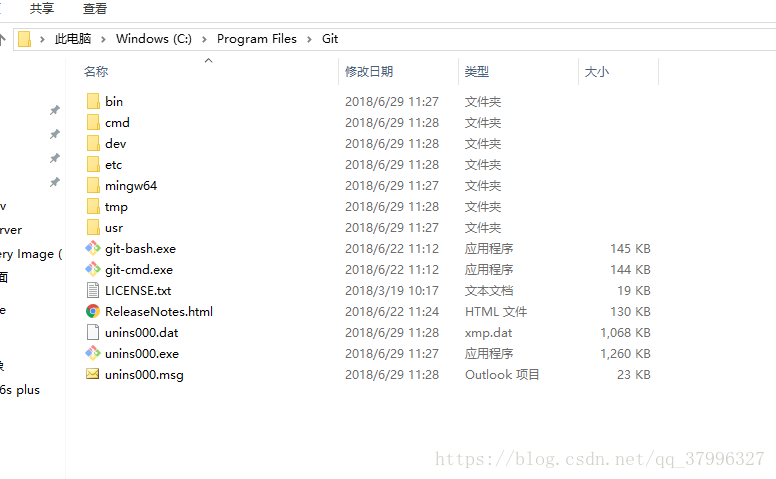Click the ReleaseNotes.html Chrome icon
The image size is (776, 479).
click(93, 311)
